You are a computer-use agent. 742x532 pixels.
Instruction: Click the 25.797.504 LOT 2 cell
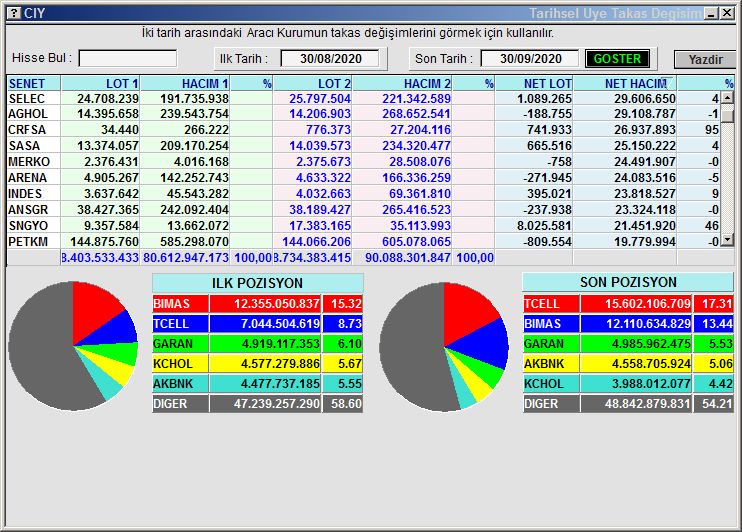pyautogui.click(x=313, y=98)
